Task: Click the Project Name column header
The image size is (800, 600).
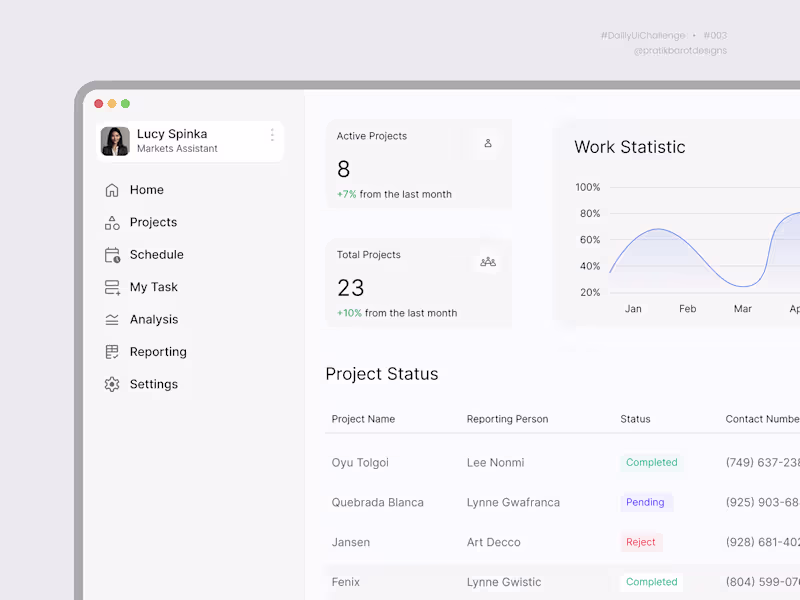Action: click(x=362, y=419)
